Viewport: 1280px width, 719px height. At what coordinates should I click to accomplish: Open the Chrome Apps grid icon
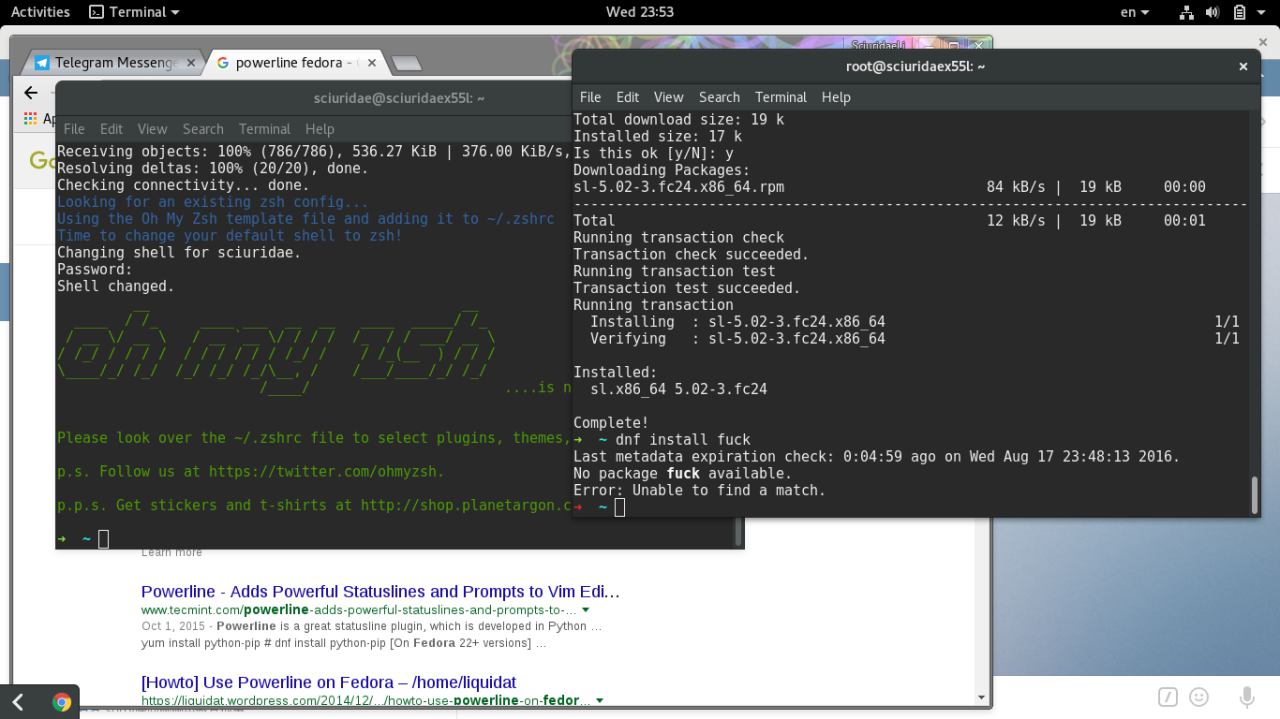pyautogui.click(x=30, y=119)
